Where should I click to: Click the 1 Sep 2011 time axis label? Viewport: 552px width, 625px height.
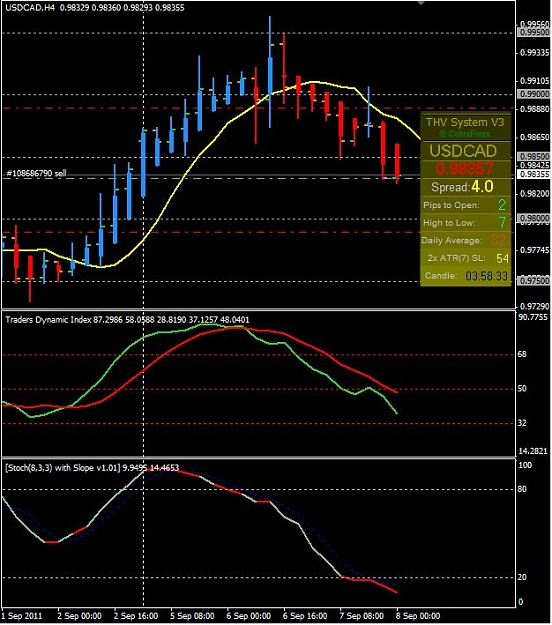tap(22, 616)
